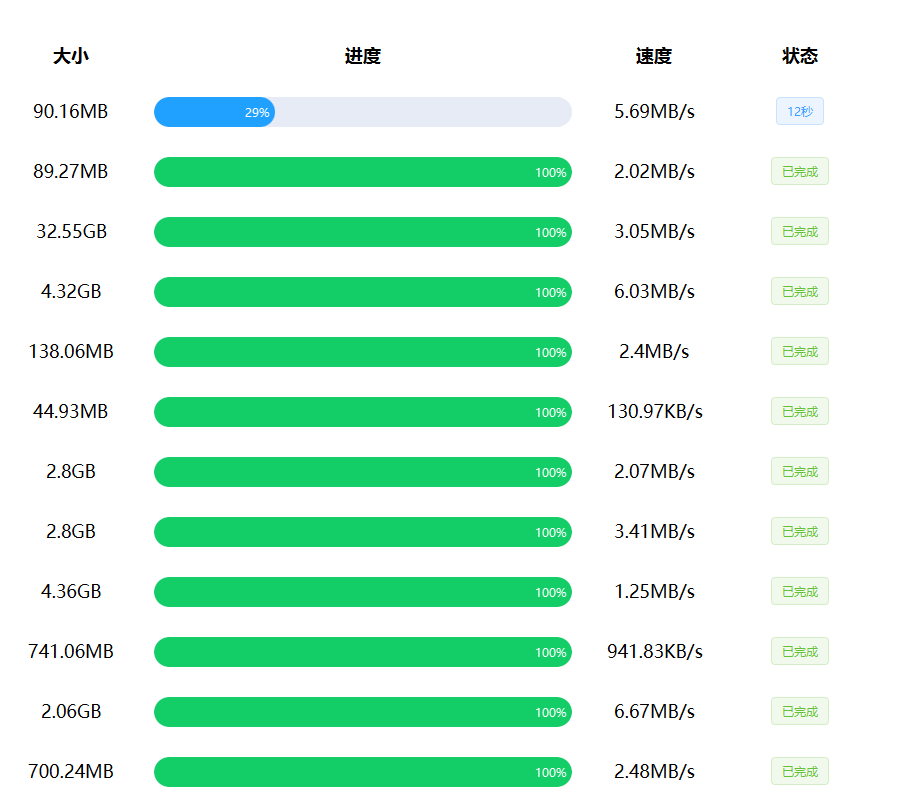Click the 已完成 tag in the 138.06MB row
916x797 pixels.
point(800,351)
